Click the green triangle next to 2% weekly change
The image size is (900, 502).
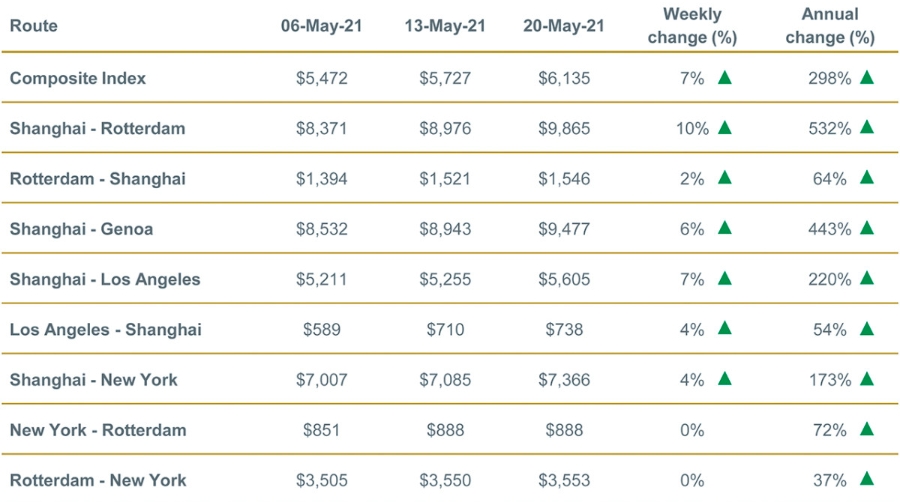click(725, 177)
